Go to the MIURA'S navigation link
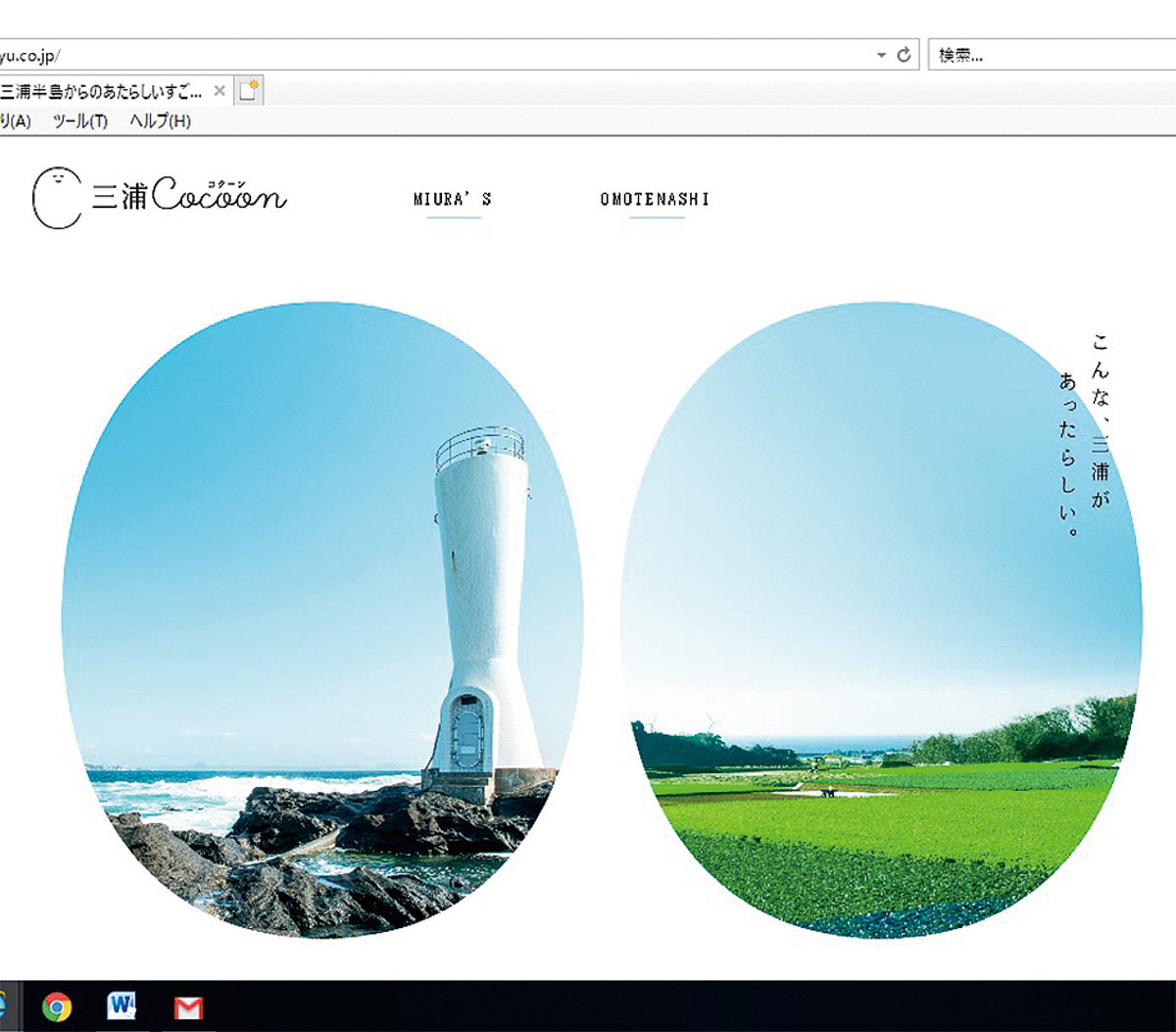 pyautogui.click(x=453, y=200)
